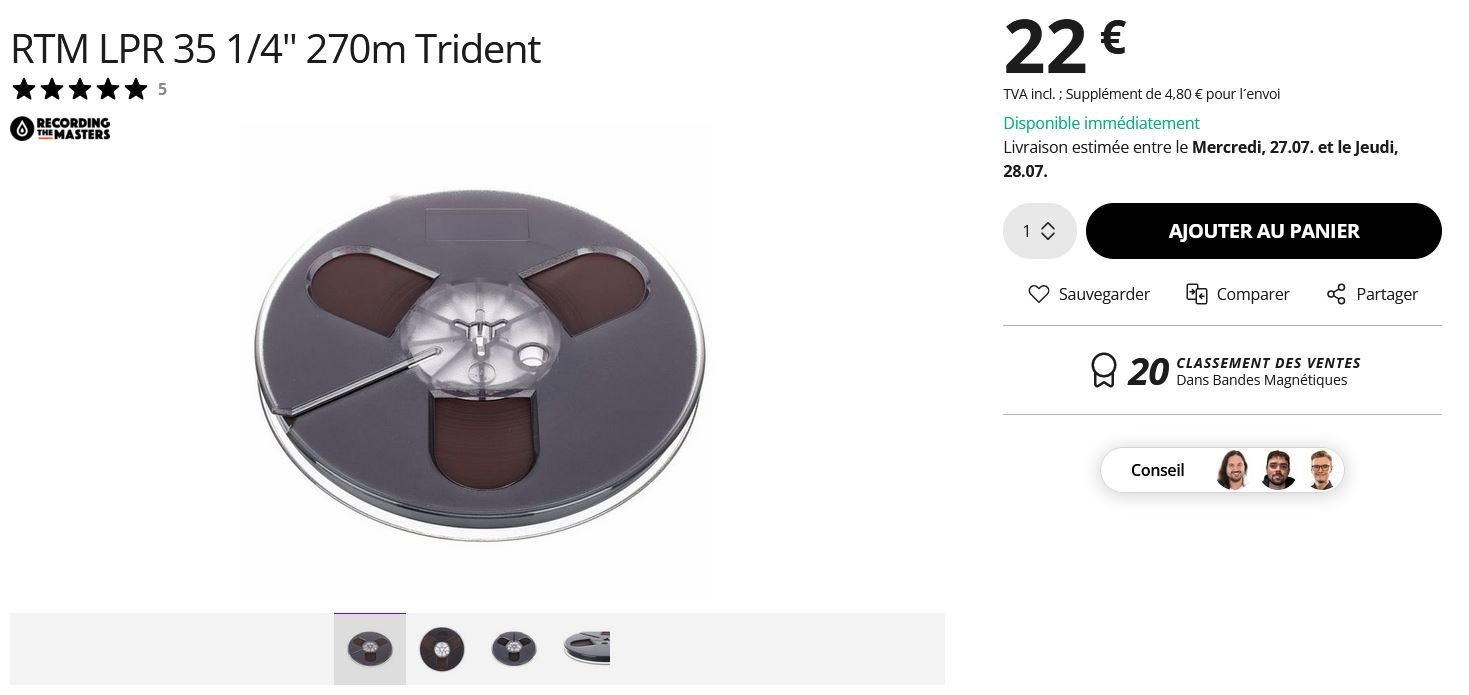Open the Recording The Masters brand logo

coord(60,128)
